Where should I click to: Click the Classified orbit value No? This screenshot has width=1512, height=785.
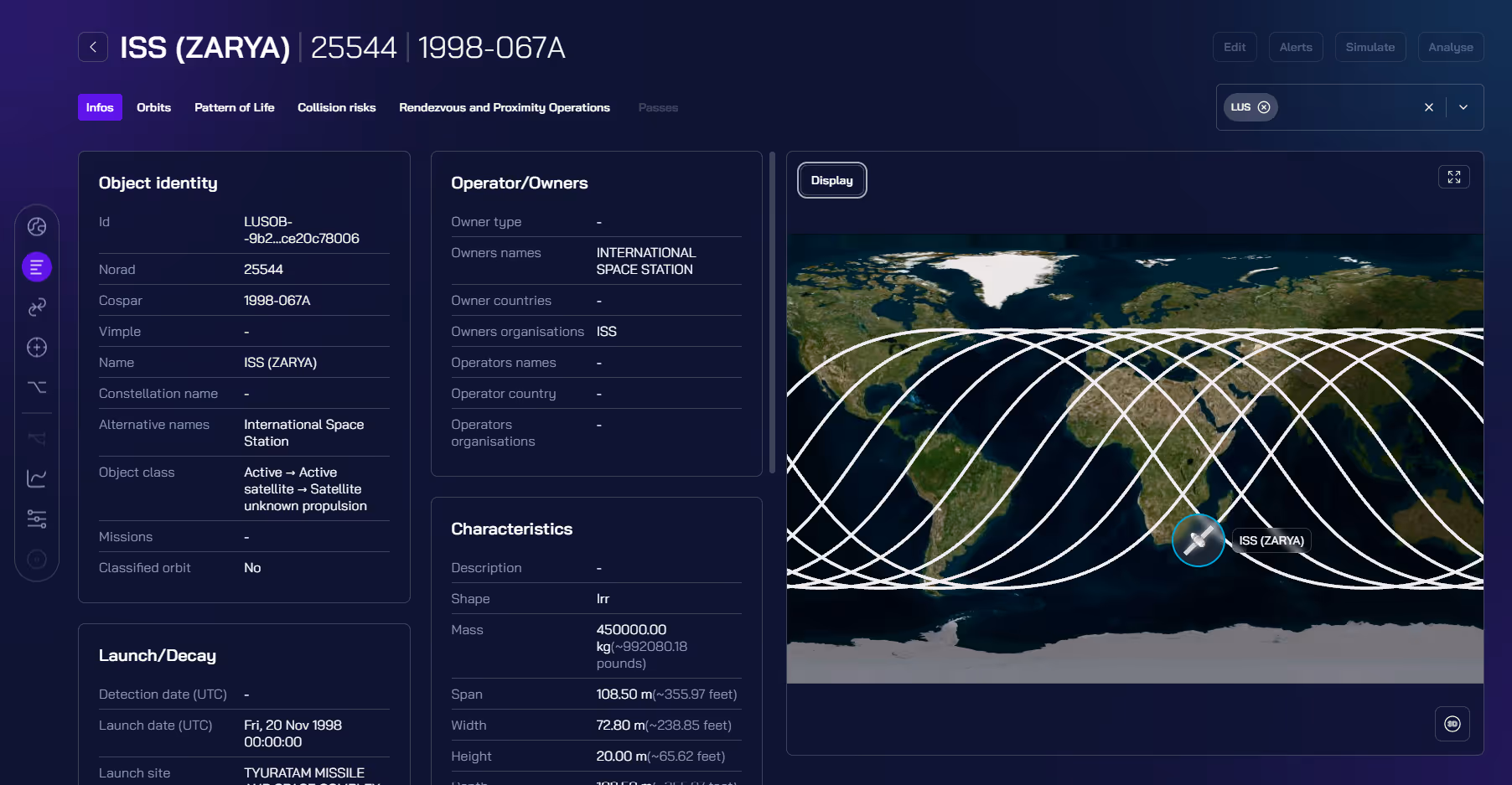tap(252, 567)
